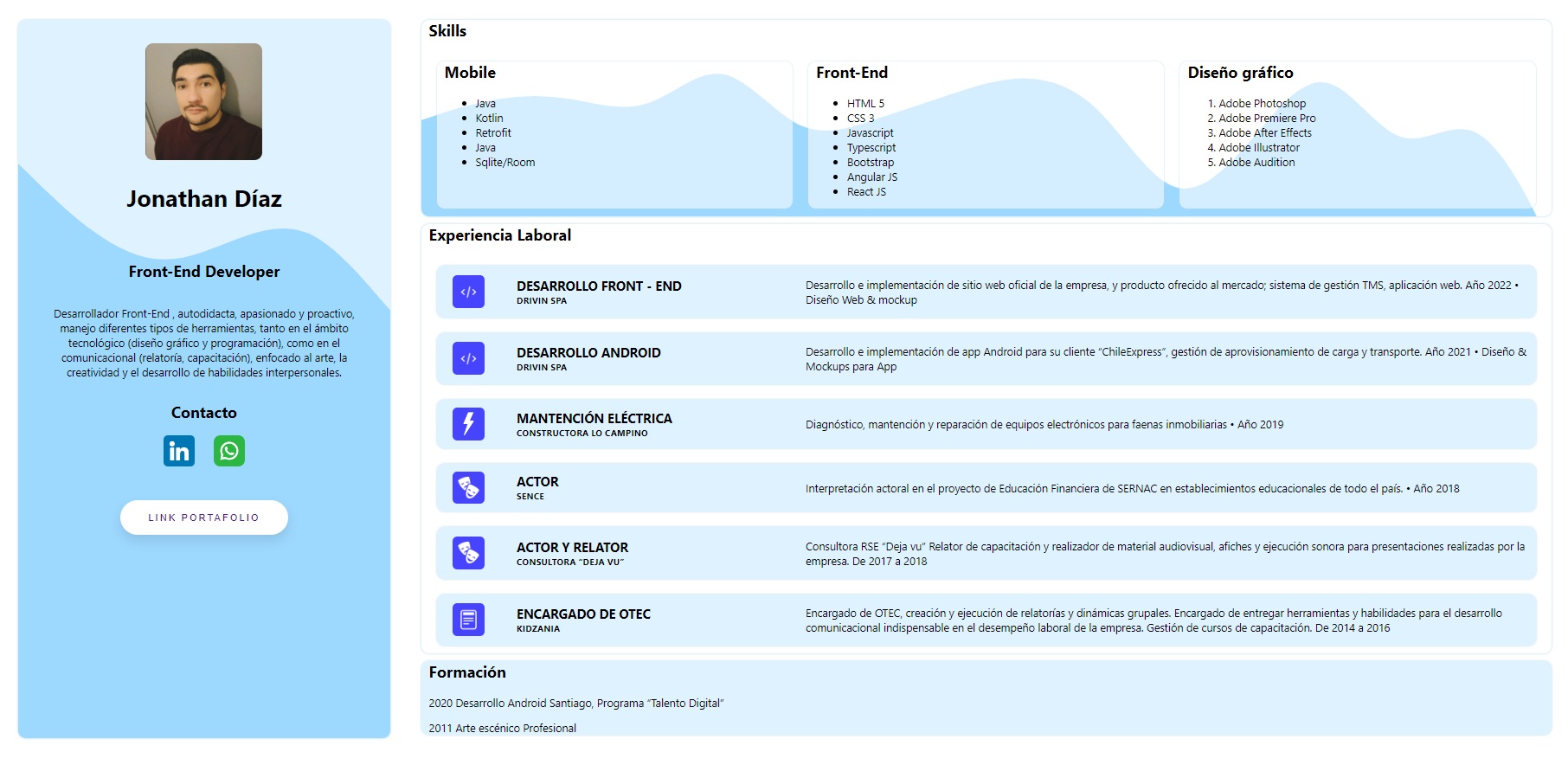Screen dimensions: 1568x765
Task: Select Retrofit in the Mobile list
Action: (x=493, y=133)
